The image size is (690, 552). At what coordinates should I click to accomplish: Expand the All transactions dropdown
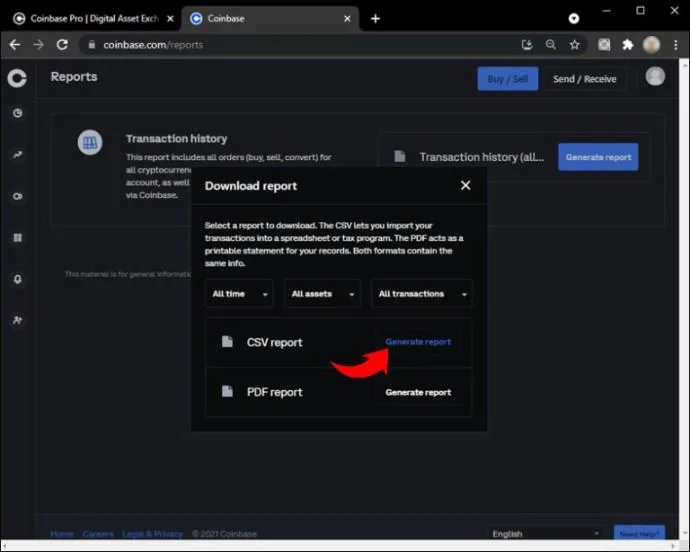pyautogui.click(x=422, y=293)
